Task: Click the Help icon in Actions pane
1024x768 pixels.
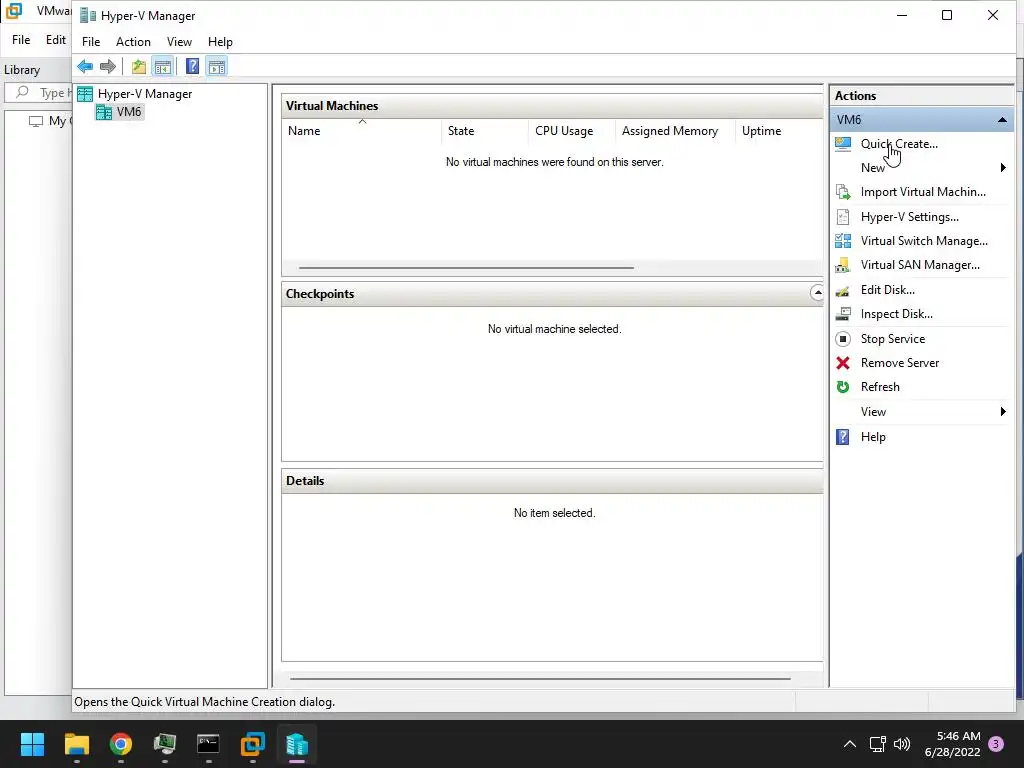Action: pyautogui.click(x=843, y=437)
